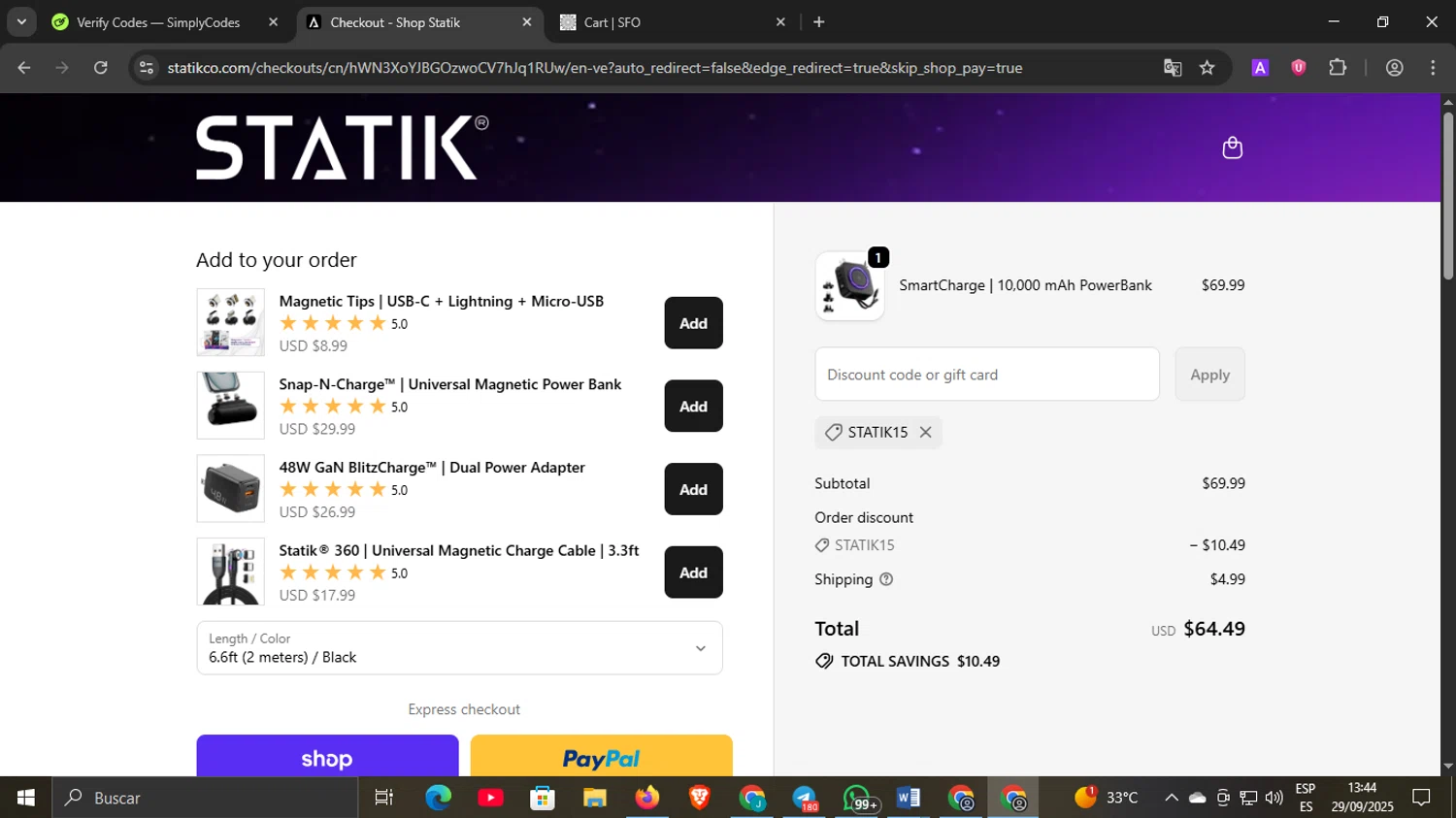
Task: Click the ESP language indicator
Action: click(1306, 789)
